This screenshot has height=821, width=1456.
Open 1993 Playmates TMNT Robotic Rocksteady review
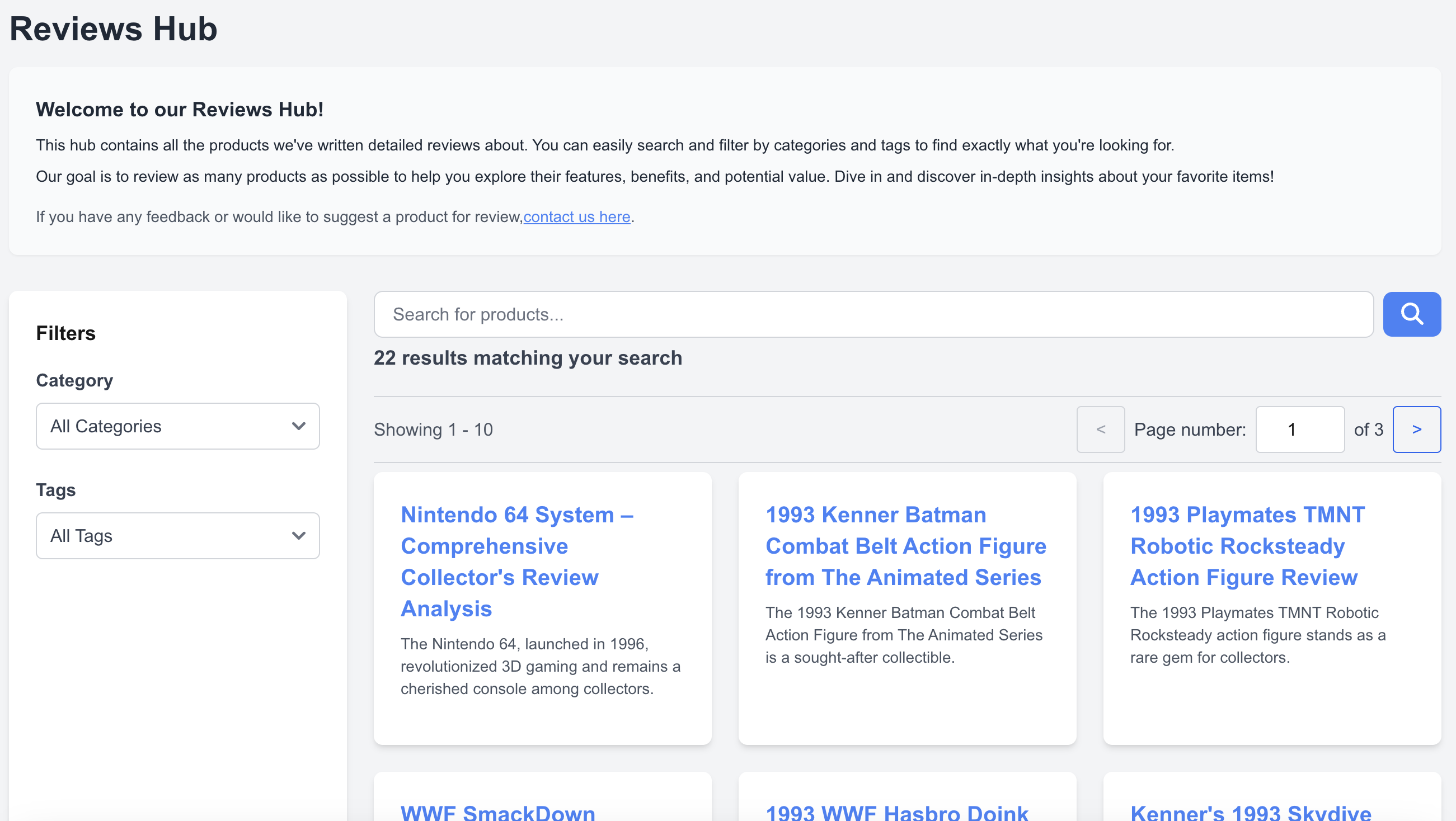pos(1247,546)
